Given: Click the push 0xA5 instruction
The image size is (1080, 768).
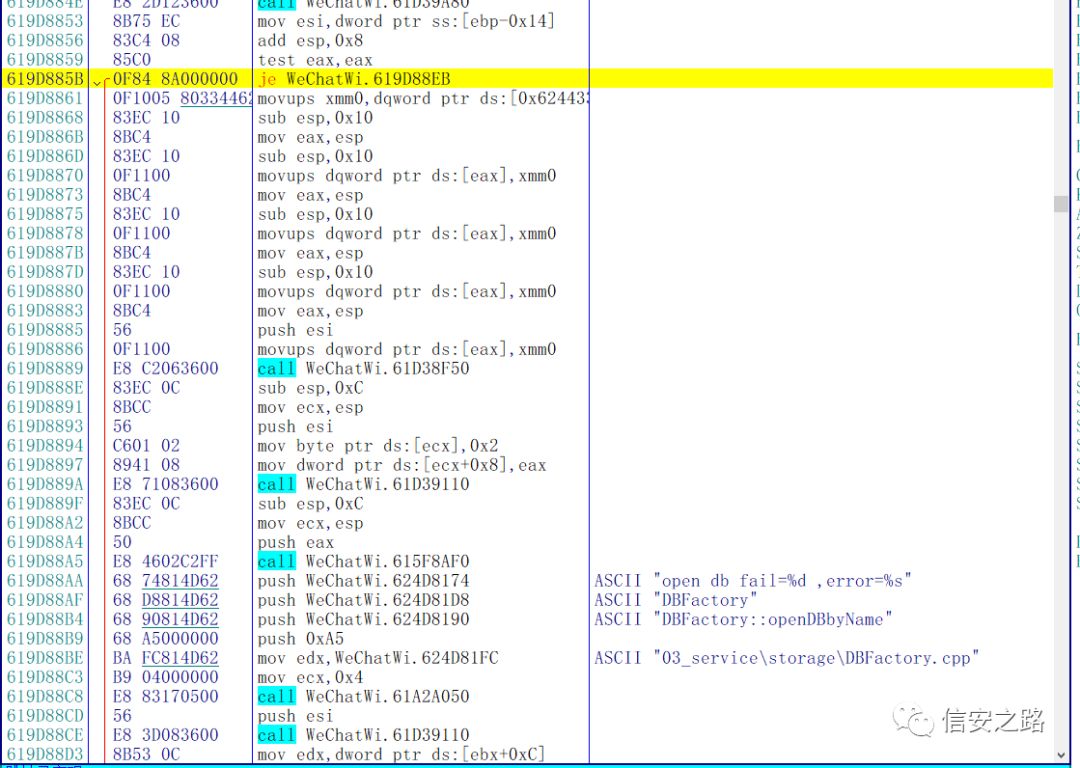Looking at the screenshot, I should 300,639.
